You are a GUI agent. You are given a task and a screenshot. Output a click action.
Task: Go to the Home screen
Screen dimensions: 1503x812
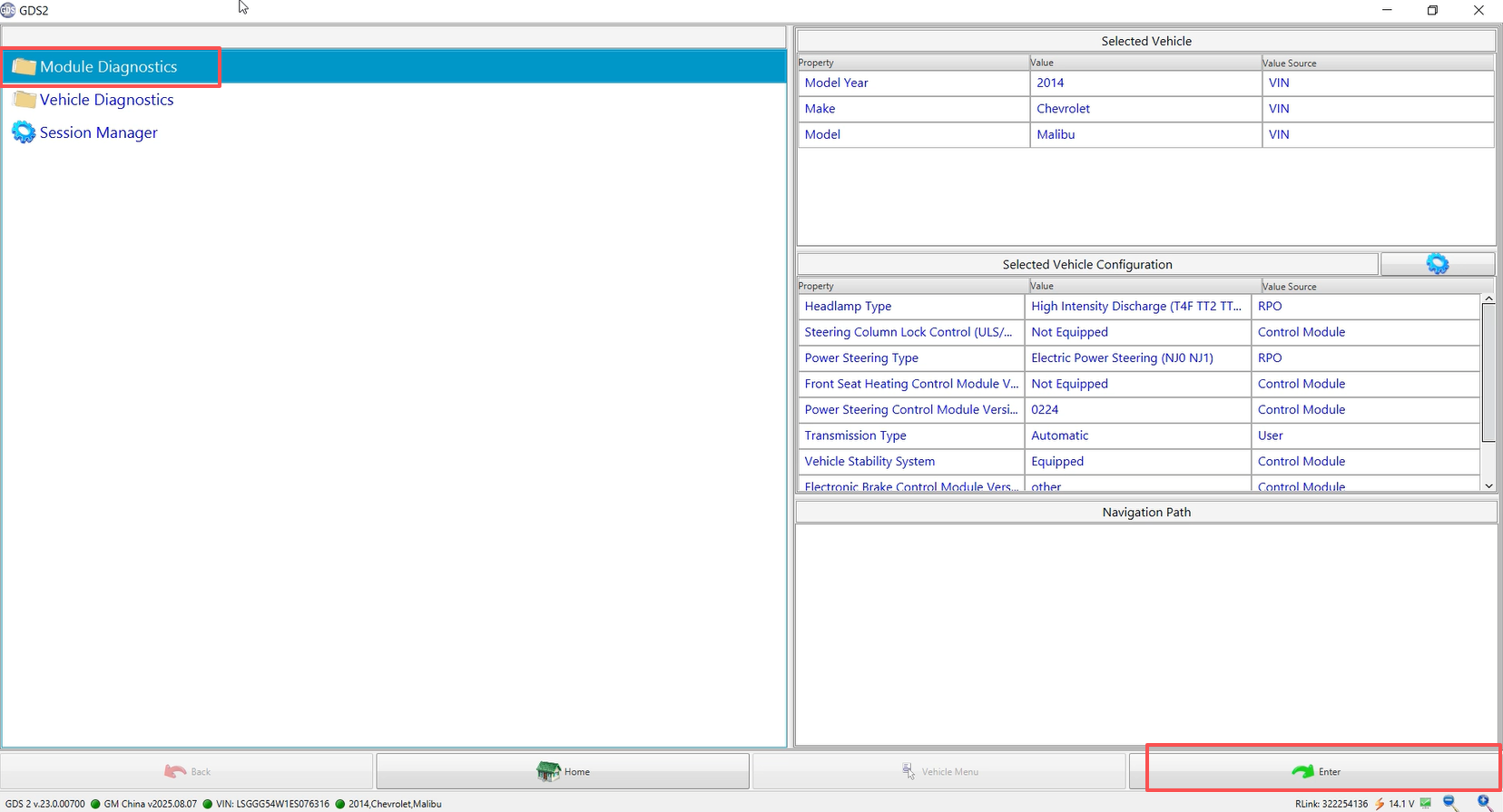pyautogui.click(x=563, y=771)
